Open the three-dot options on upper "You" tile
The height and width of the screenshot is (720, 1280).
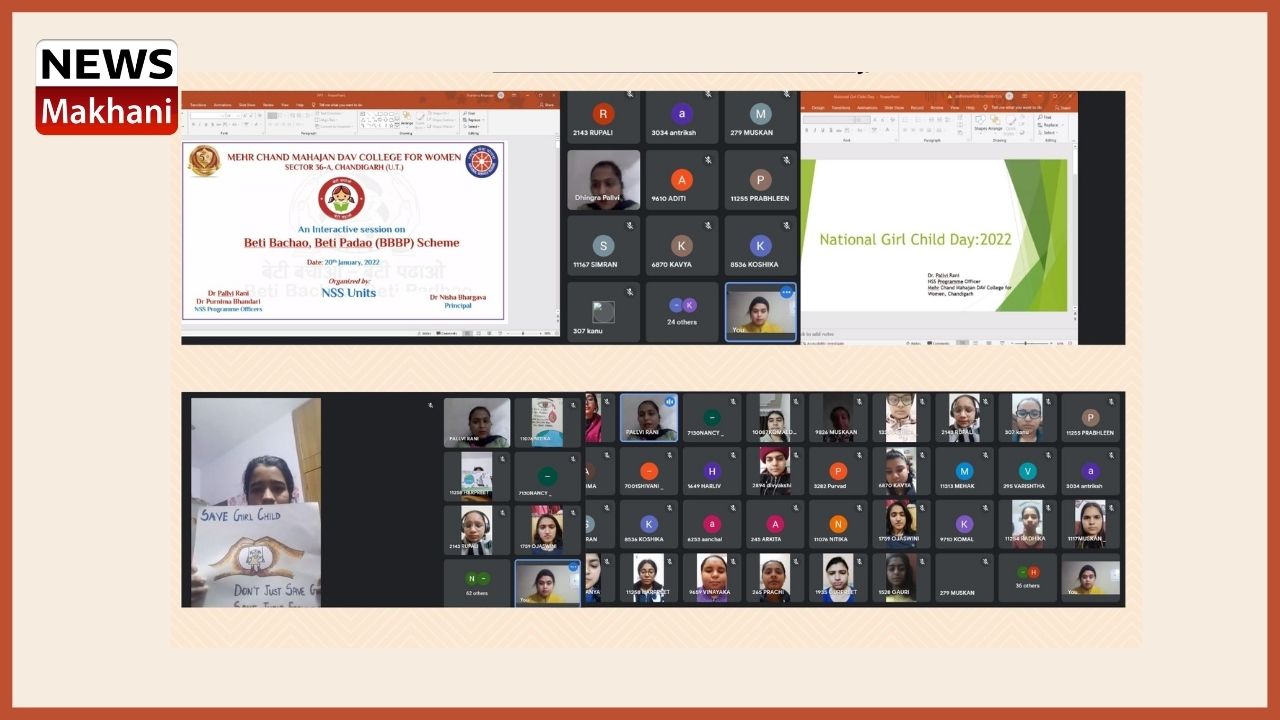786,292
